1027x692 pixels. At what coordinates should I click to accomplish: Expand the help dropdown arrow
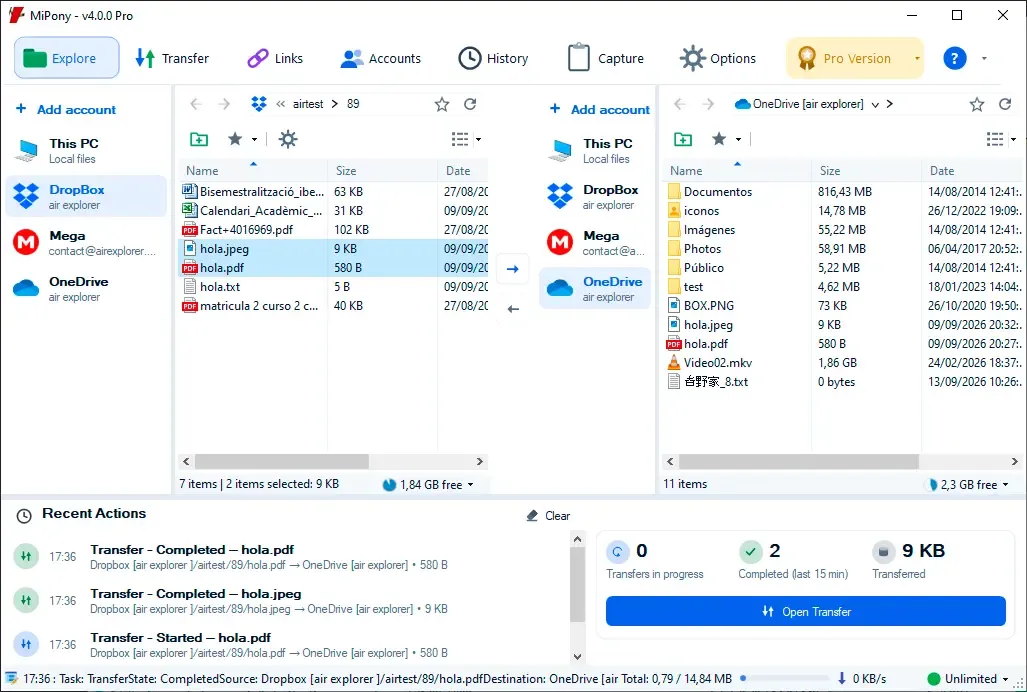[984, 58]
